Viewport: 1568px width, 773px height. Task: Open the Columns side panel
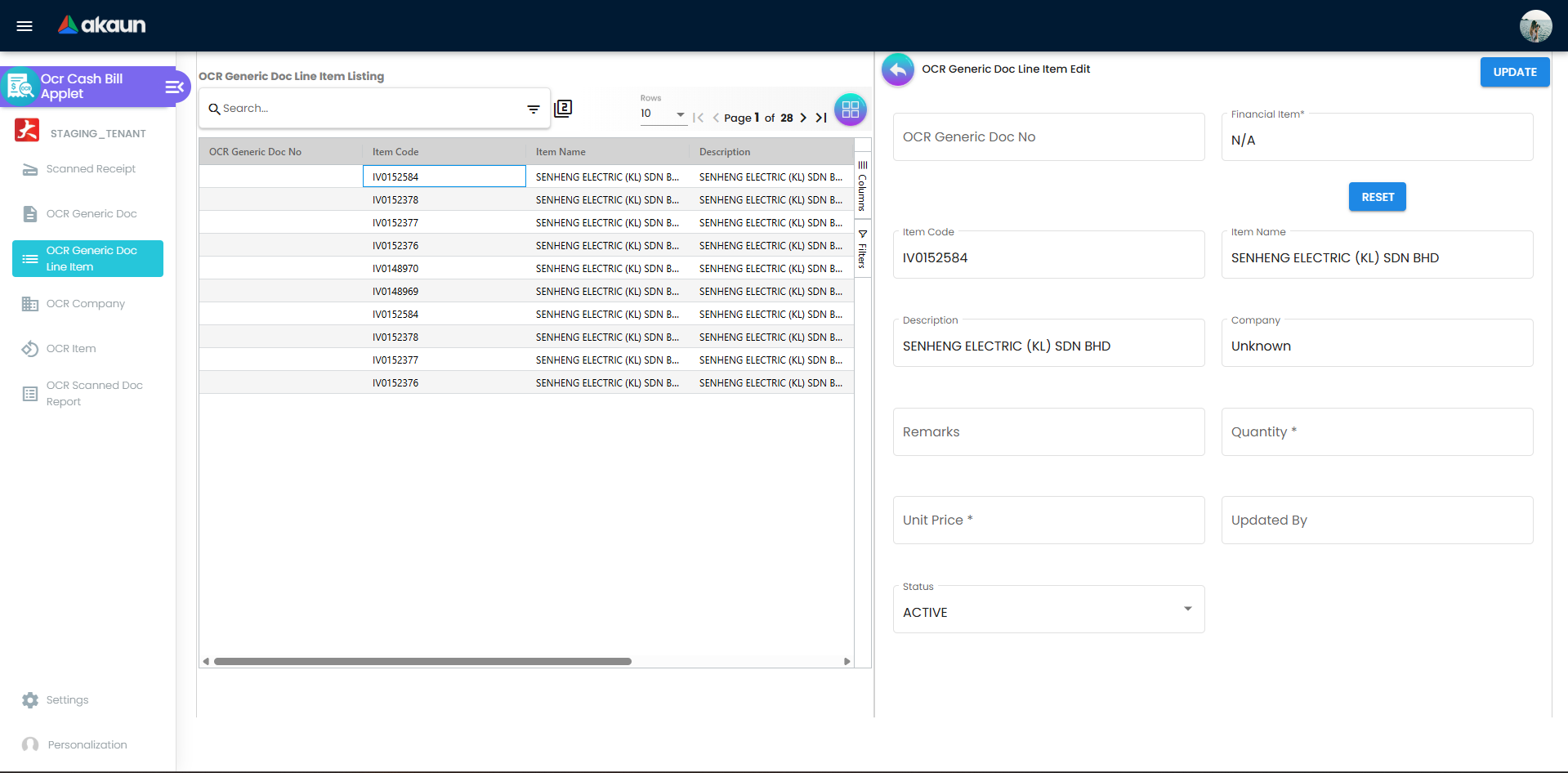863,185
